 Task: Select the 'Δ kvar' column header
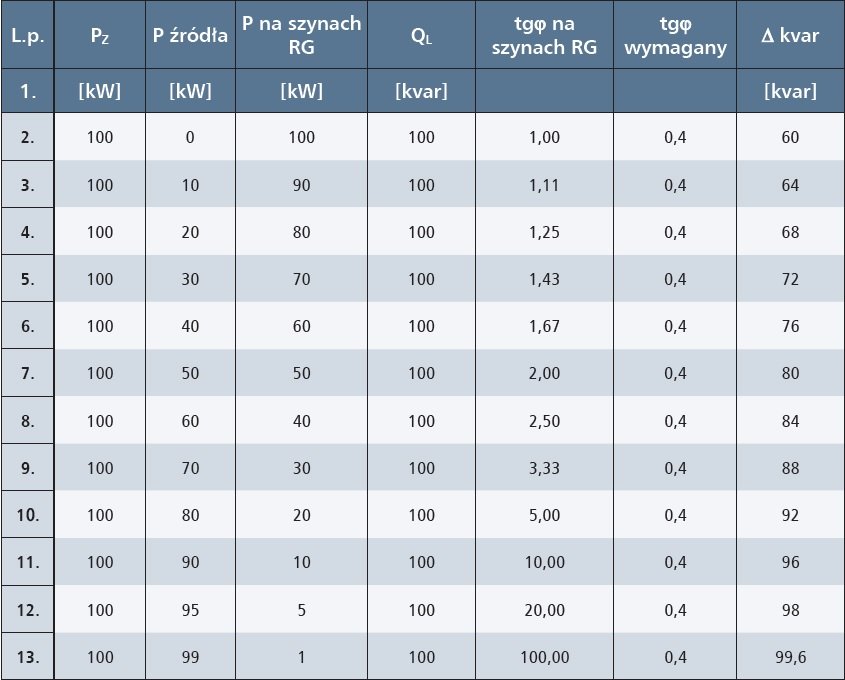[x=790, y=36]
